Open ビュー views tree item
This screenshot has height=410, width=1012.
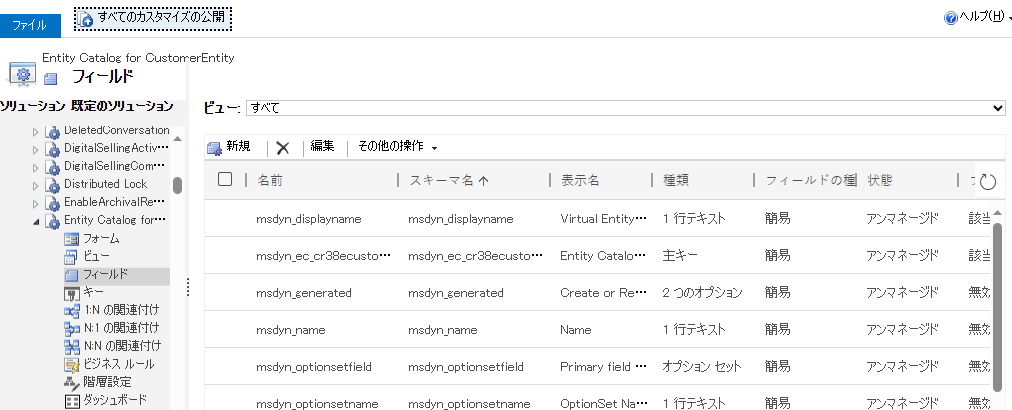pyautogui.click(x=96, y=257)
